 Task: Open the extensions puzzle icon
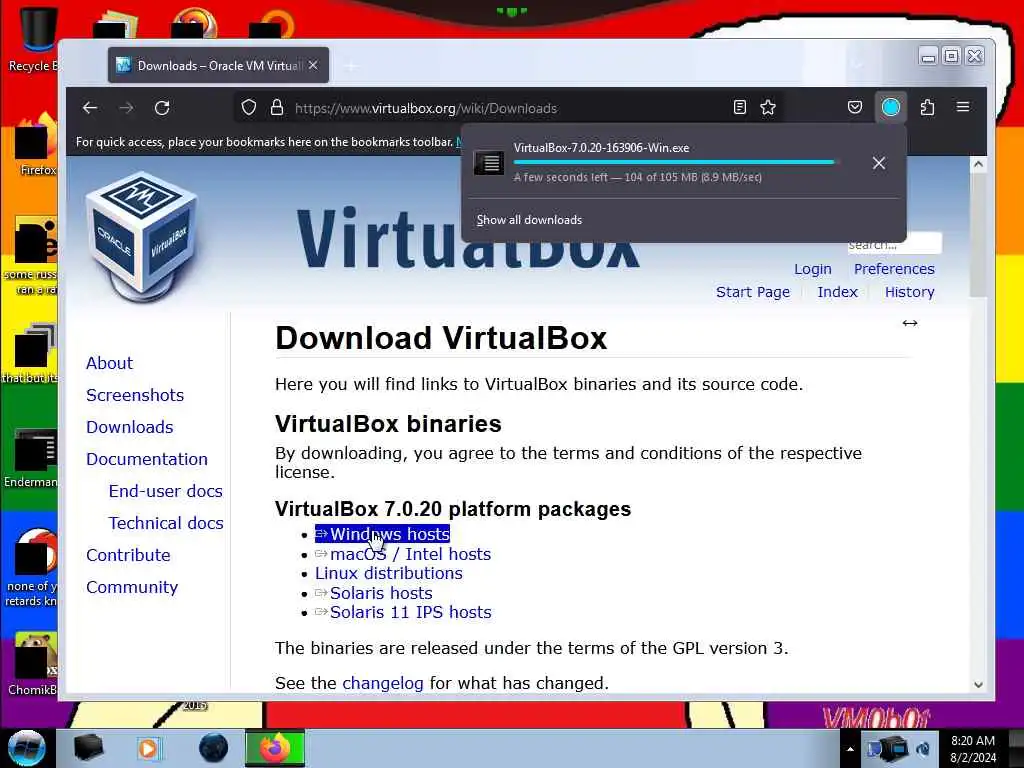(x=927, y=107)
